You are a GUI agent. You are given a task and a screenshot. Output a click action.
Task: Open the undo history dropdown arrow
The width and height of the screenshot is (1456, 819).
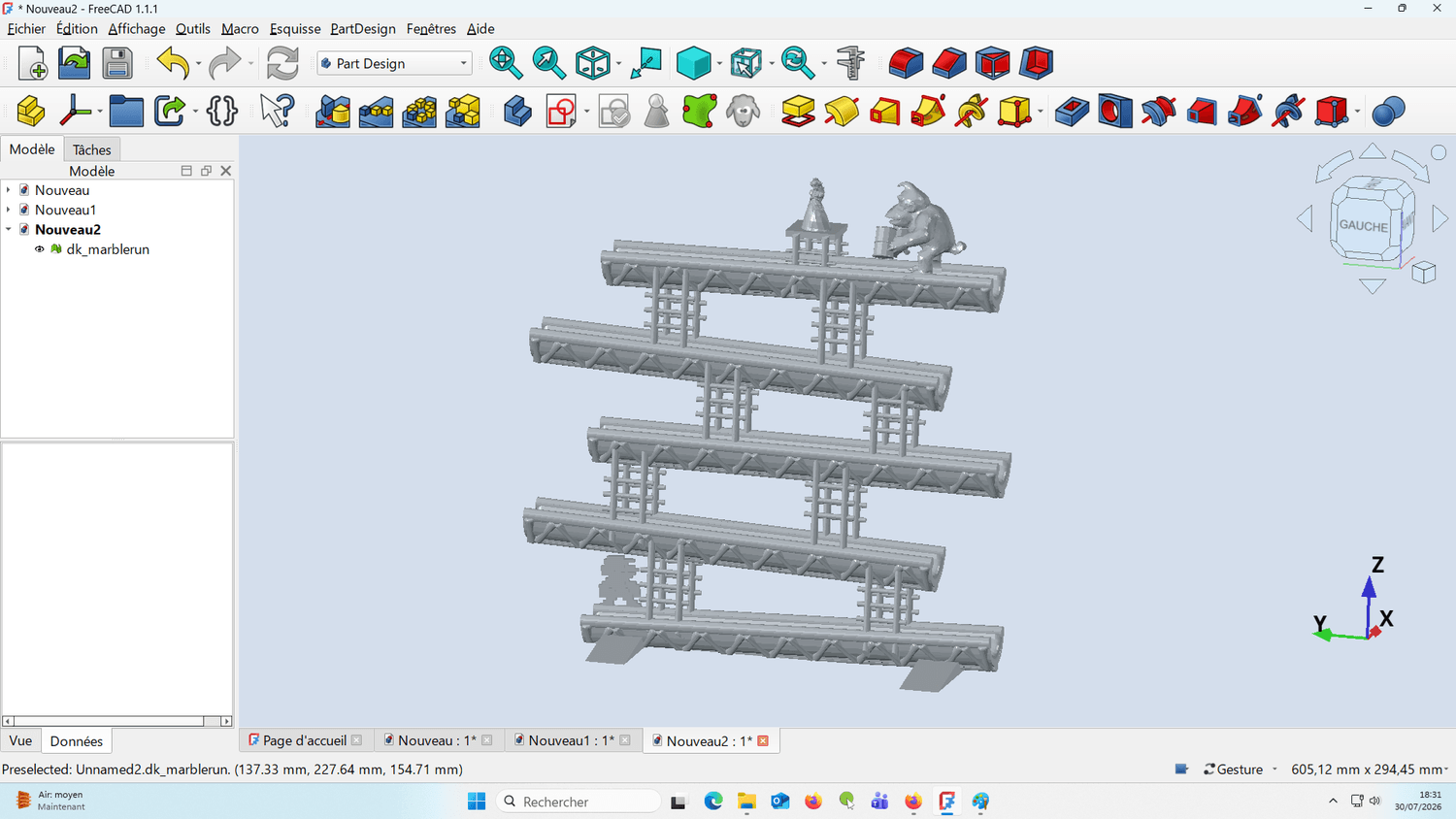click(198, 64)
